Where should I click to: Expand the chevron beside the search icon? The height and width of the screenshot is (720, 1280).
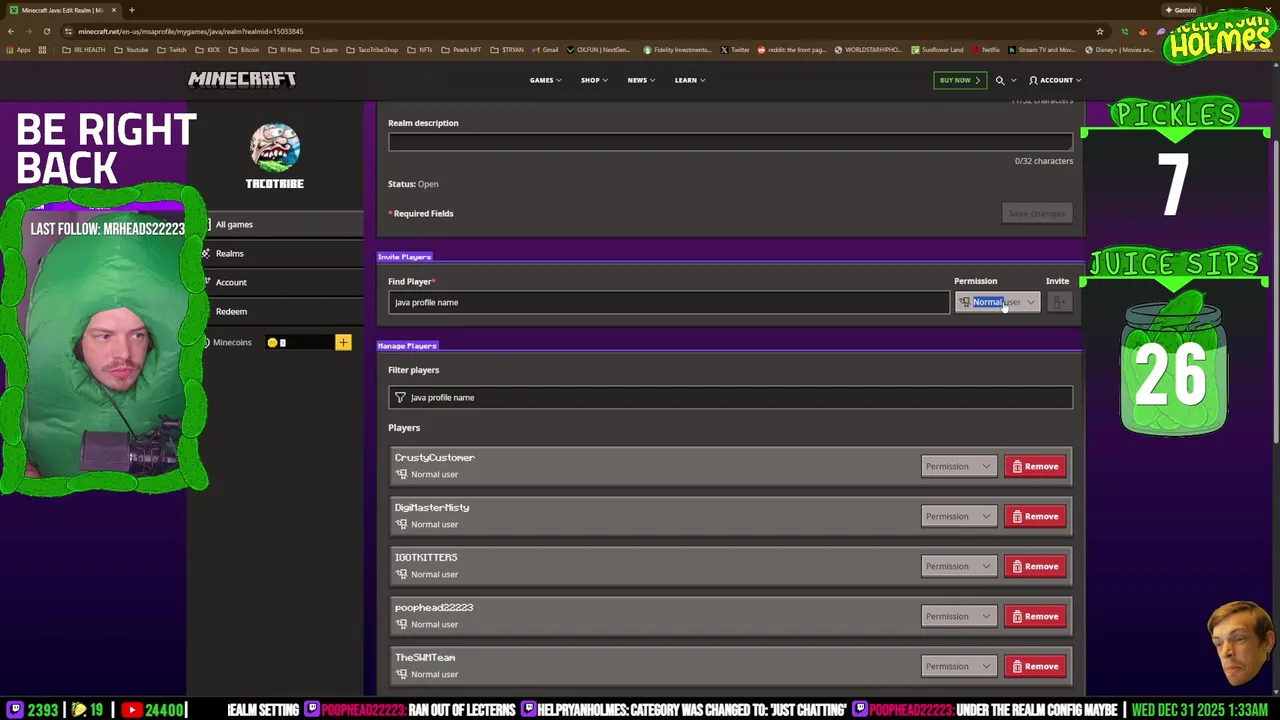pos(1013,80)
